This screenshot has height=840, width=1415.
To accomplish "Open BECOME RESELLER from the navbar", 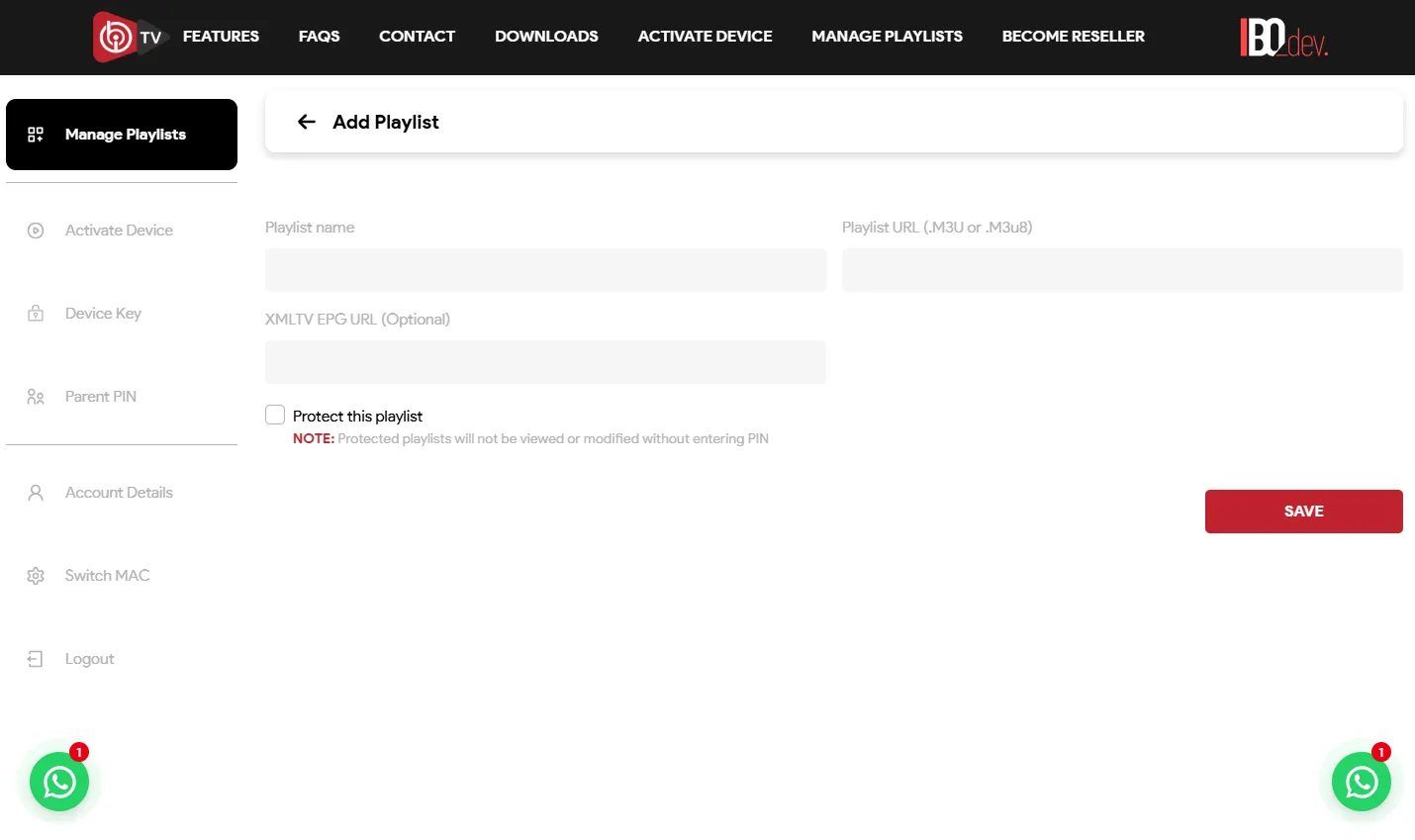I will tap(1073, 36).
